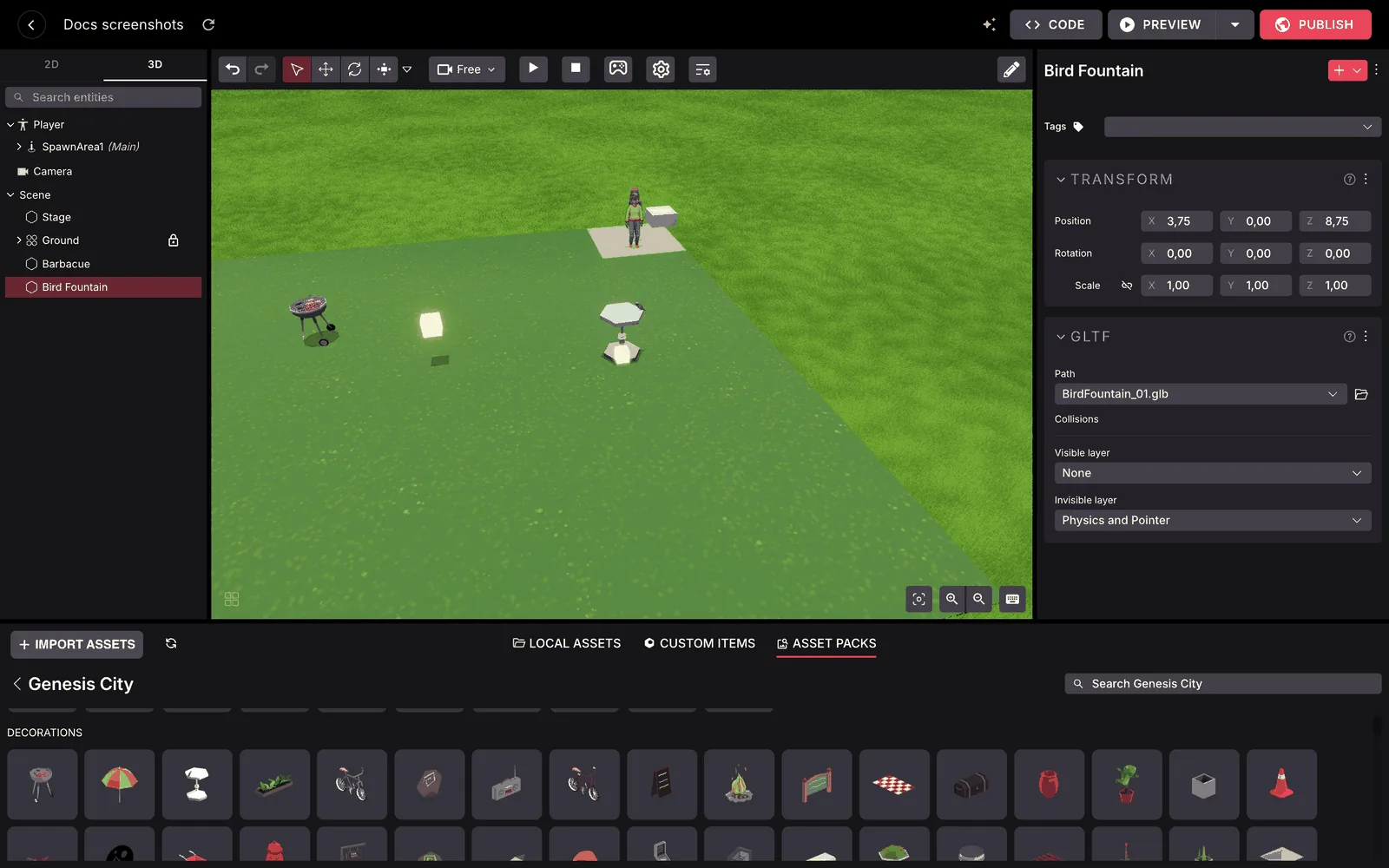Refresh the Docs screenshots project
The image size is (1389, 868).
point(208,24)
